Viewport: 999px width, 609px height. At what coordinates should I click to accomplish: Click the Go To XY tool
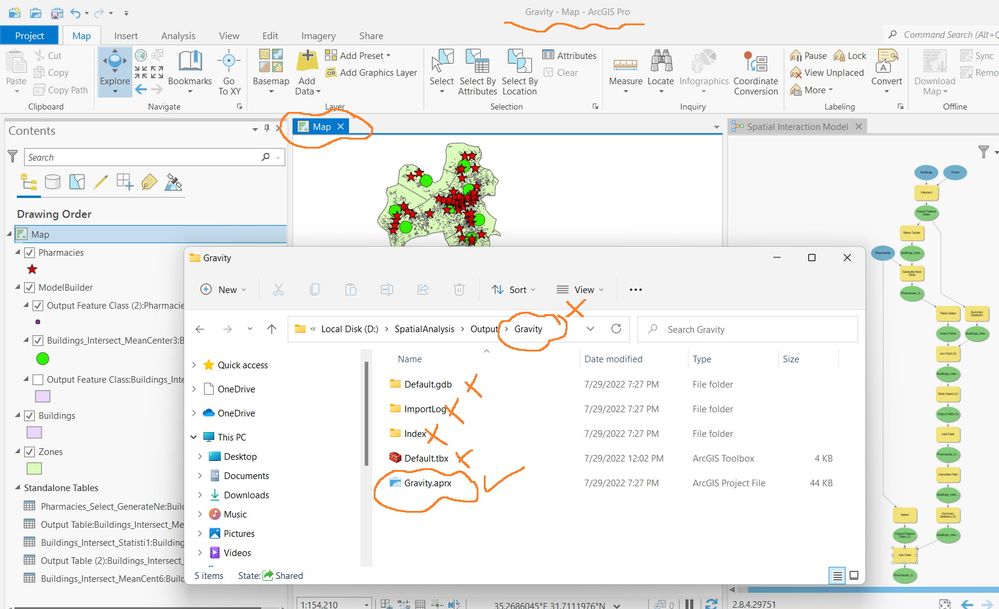[x=229, y=71]
